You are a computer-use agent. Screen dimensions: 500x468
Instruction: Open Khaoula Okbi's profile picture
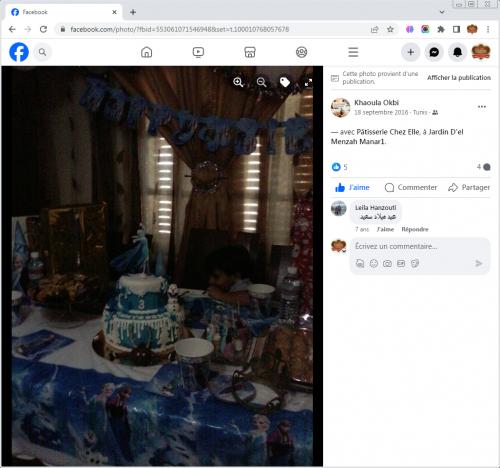pos(340,107)
